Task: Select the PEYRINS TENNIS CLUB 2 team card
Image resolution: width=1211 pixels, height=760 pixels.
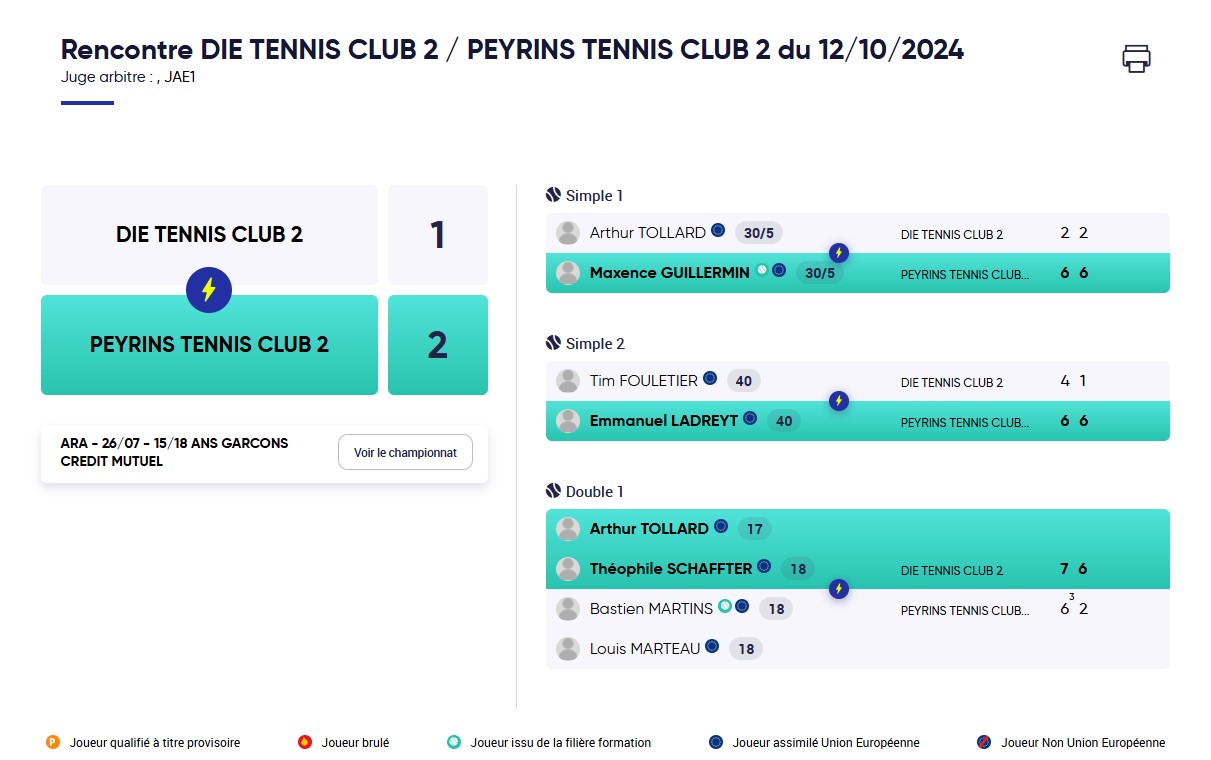Action: pyautogui.click(x=209, y=345)
